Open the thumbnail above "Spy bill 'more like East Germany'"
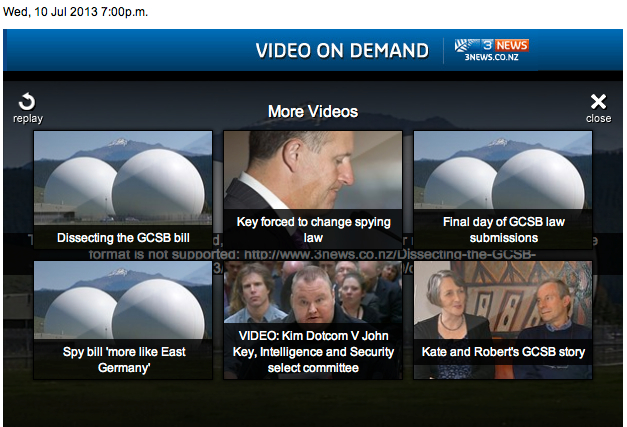 click(x=123, y=300)
